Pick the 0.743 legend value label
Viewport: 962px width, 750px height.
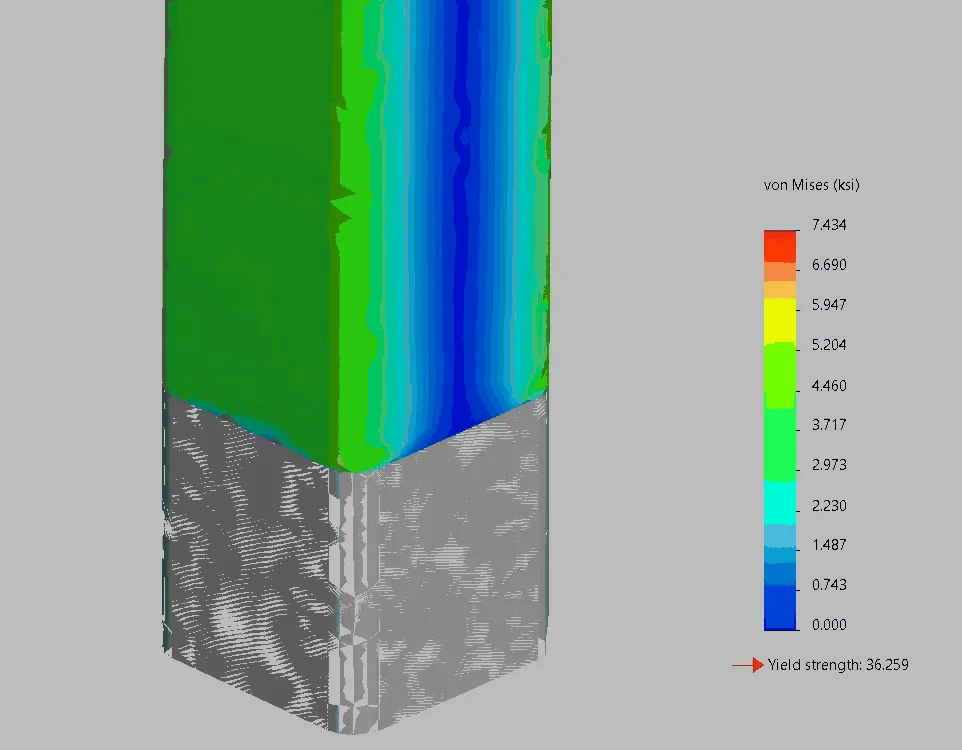(829, 585)
